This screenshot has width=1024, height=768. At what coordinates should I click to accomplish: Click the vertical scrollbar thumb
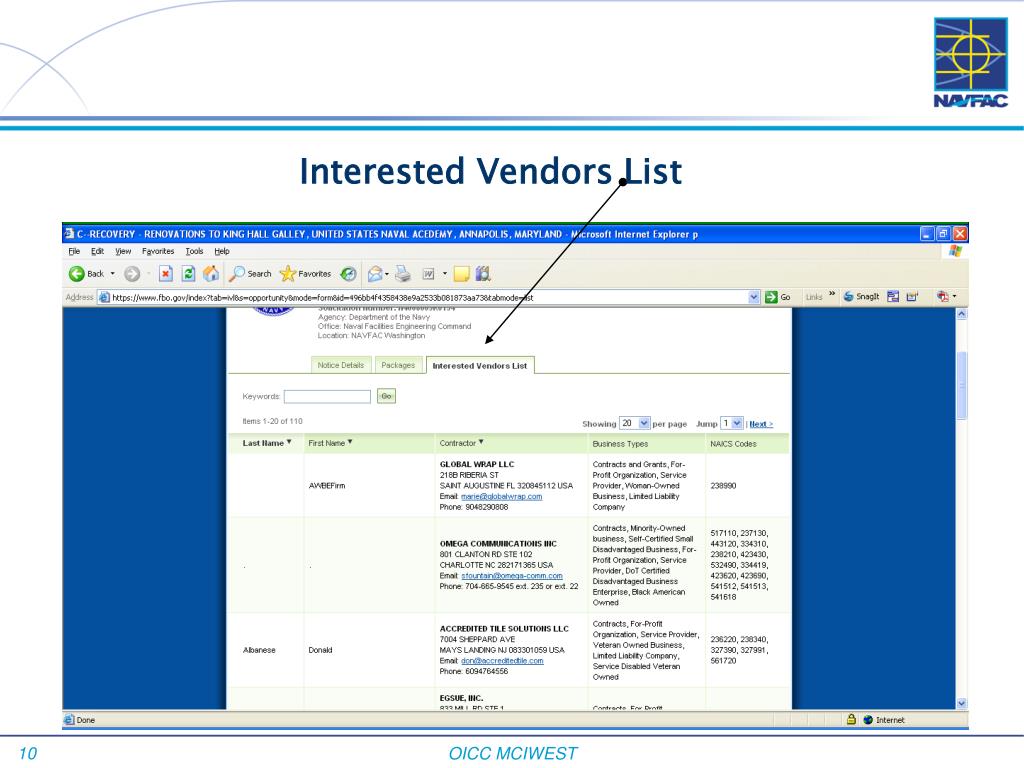click(x=961, y=385)
